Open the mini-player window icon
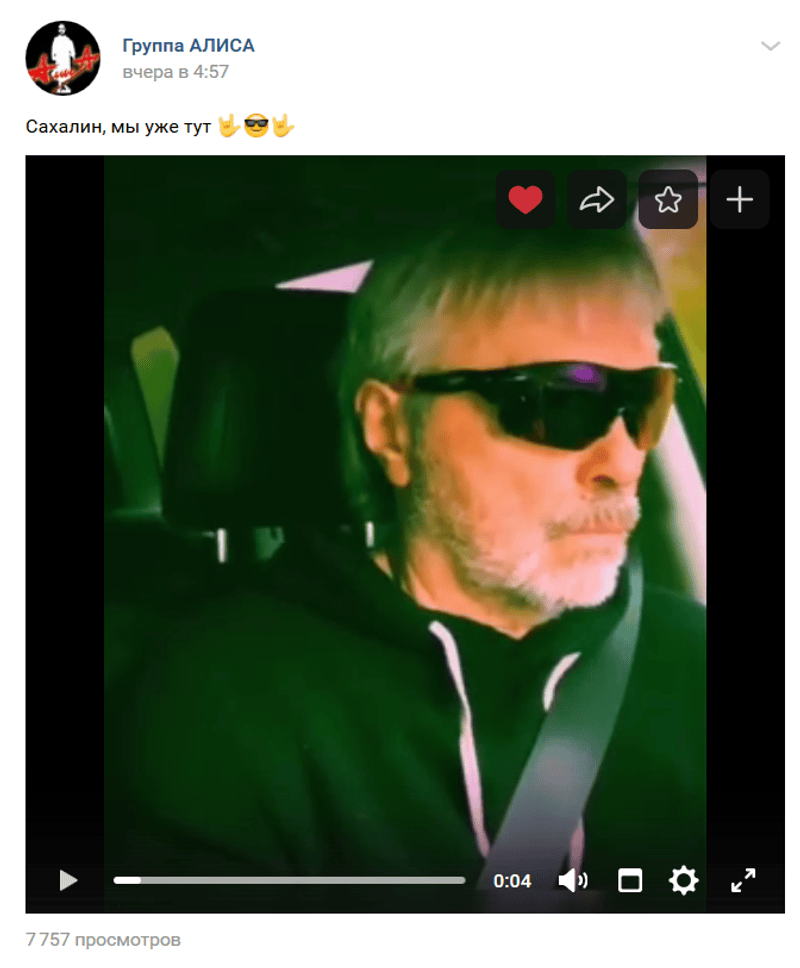The height and width of the screenshot is (968, 800). pyautogui.click(x=630, y=880)
